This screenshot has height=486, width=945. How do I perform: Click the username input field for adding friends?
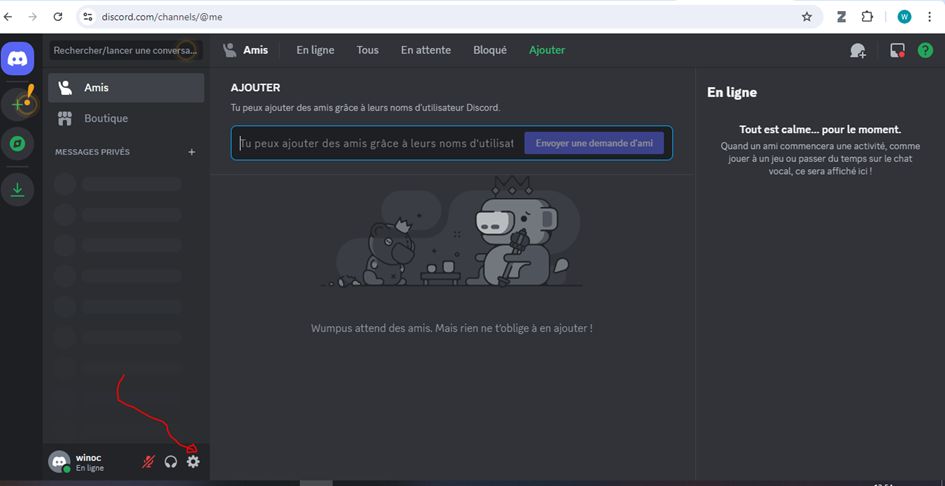tap(378, 143)
